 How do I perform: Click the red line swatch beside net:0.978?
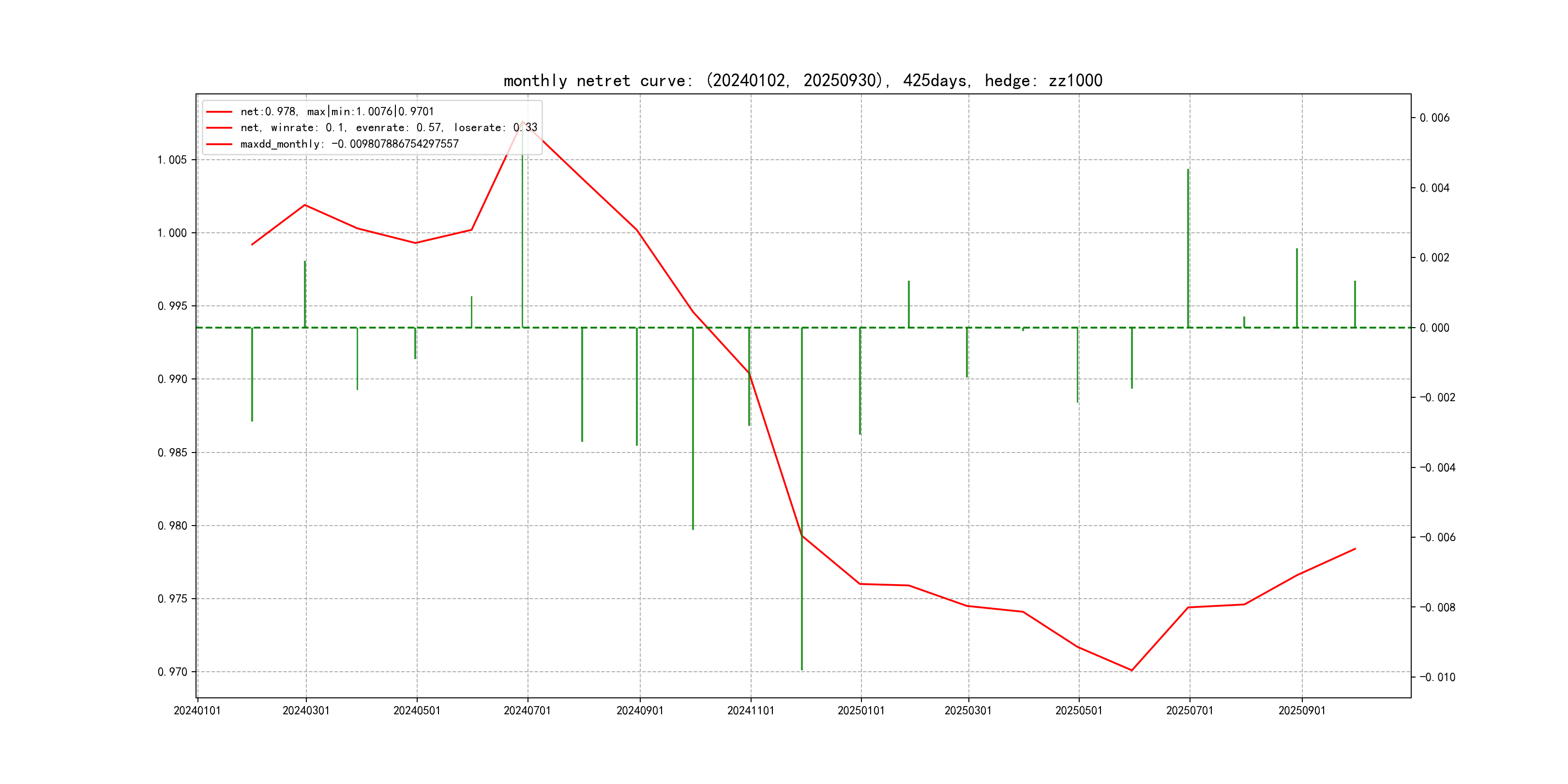click(x=219, y=112)
